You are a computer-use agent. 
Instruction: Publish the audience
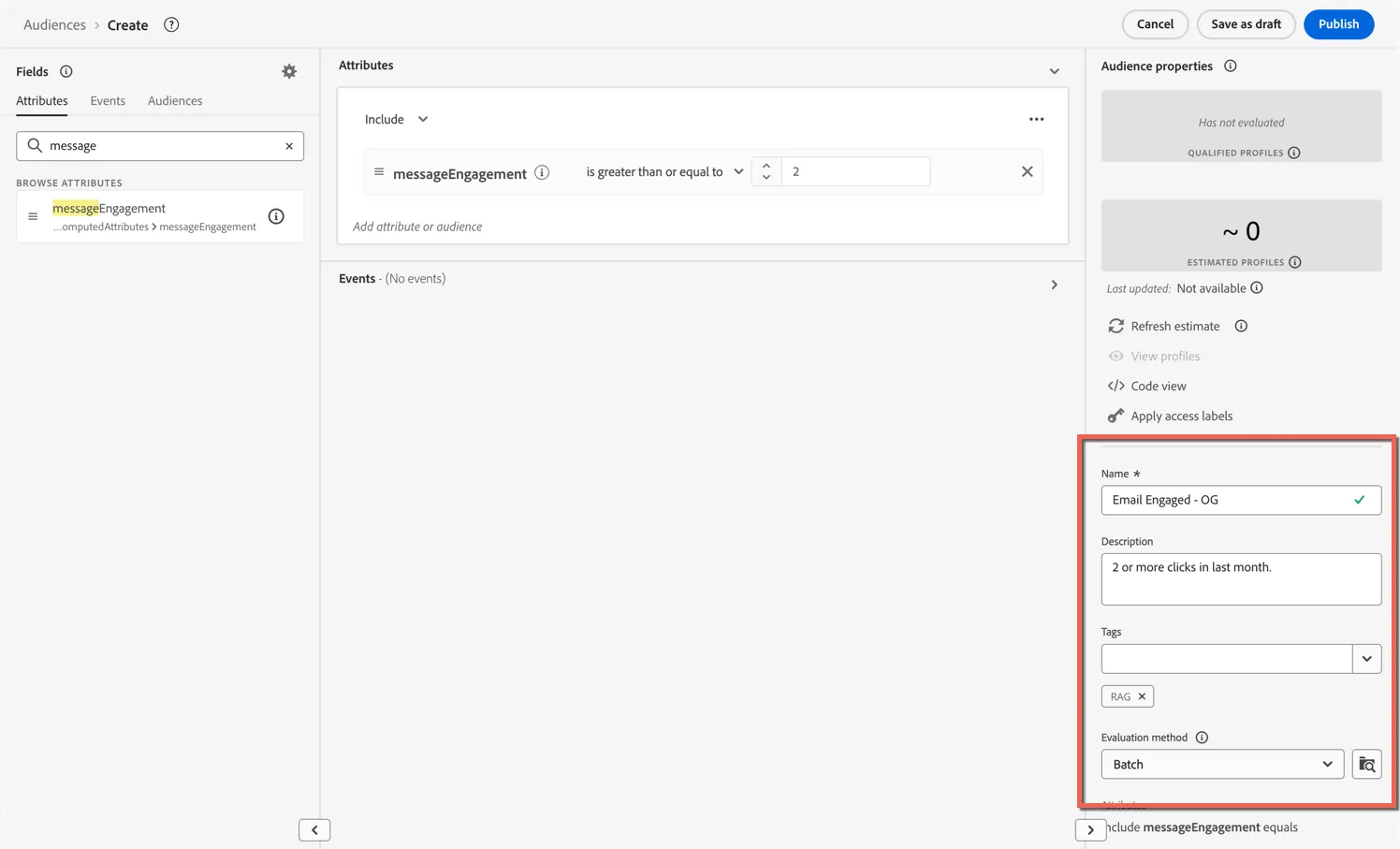click(x=1338, y=24)
